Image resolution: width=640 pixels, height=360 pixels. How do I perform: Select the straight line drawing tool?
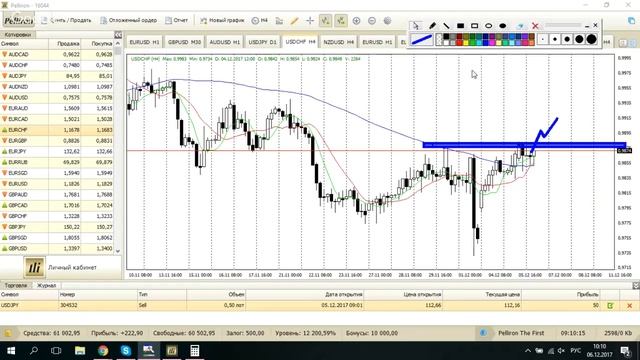click(x=446, y=25)
